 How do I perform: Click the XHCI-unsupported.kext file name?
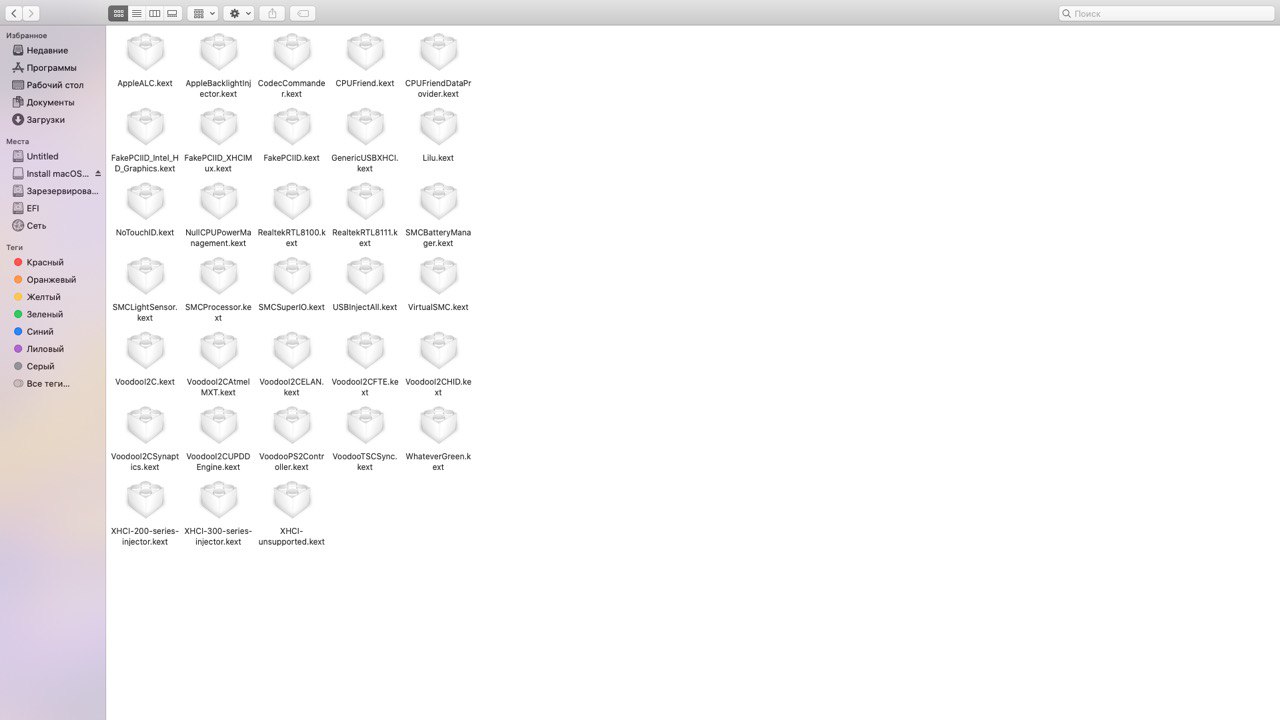coord(291,536)
